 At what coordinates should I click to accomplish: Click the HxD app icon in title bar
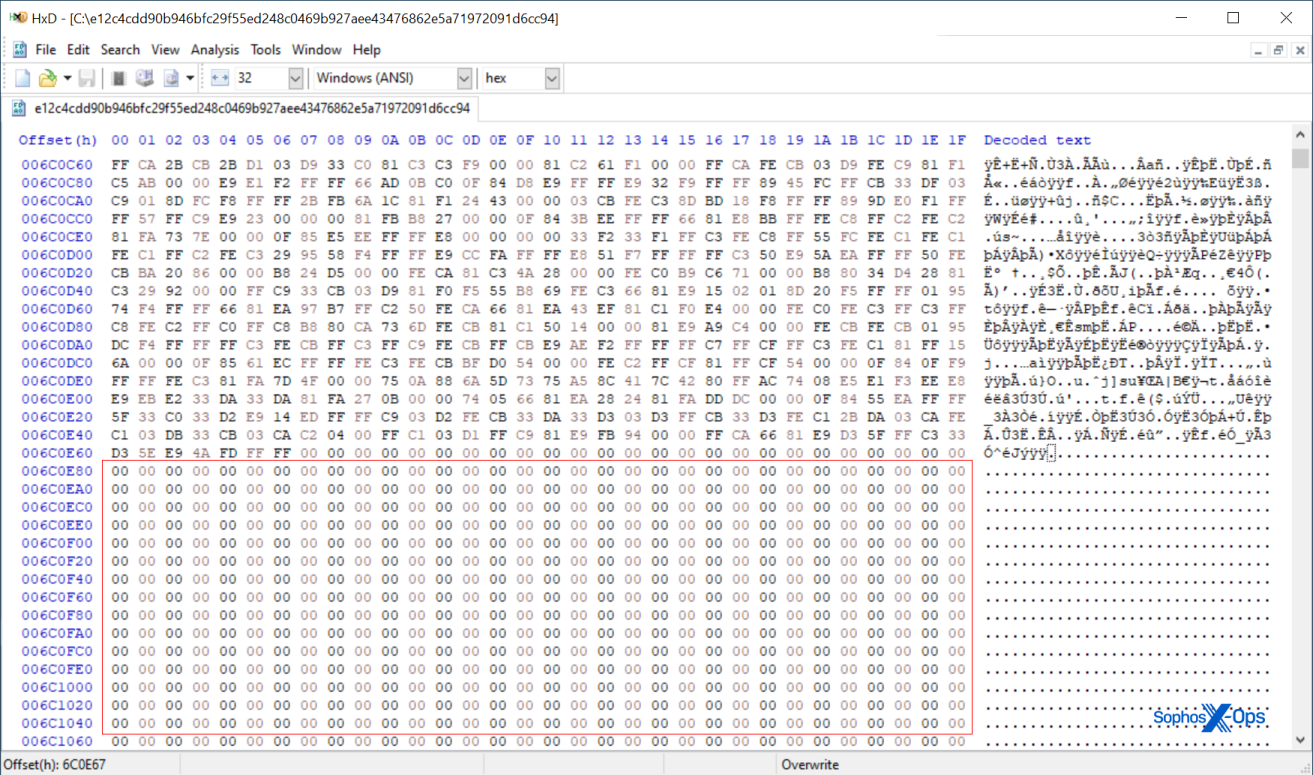pos(18,18)
